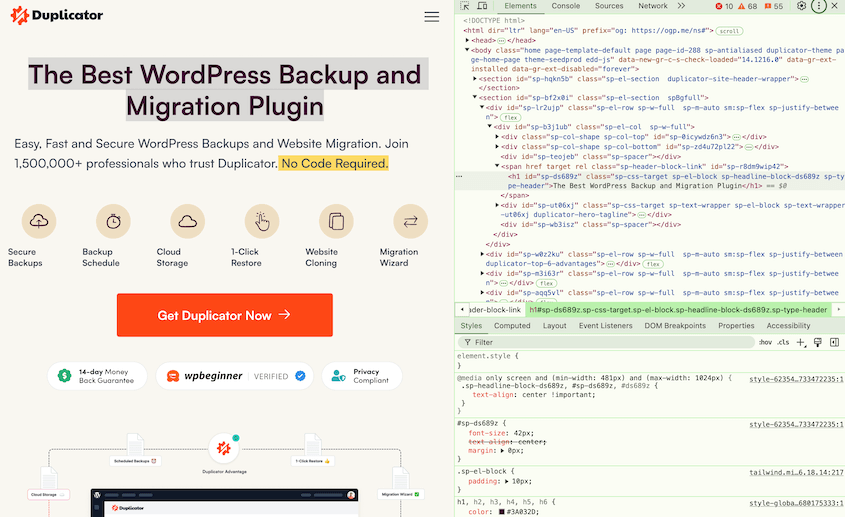
Task: Click the rendering emulation paintbrush icon
Action: point(818,342)
